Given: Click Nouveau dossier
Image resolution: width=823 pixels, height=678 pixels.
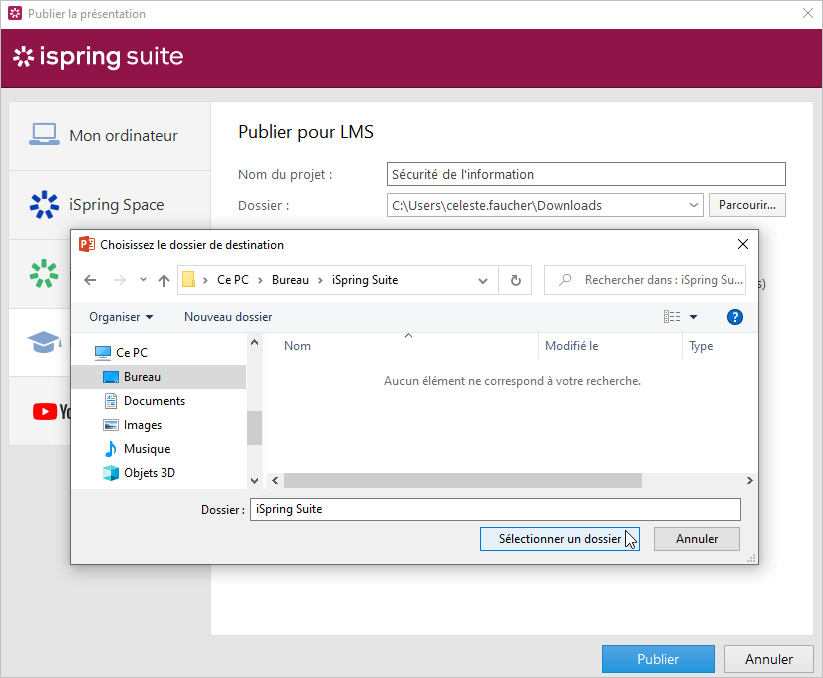Looking at the screenshot, I should [x=228, y=317].
